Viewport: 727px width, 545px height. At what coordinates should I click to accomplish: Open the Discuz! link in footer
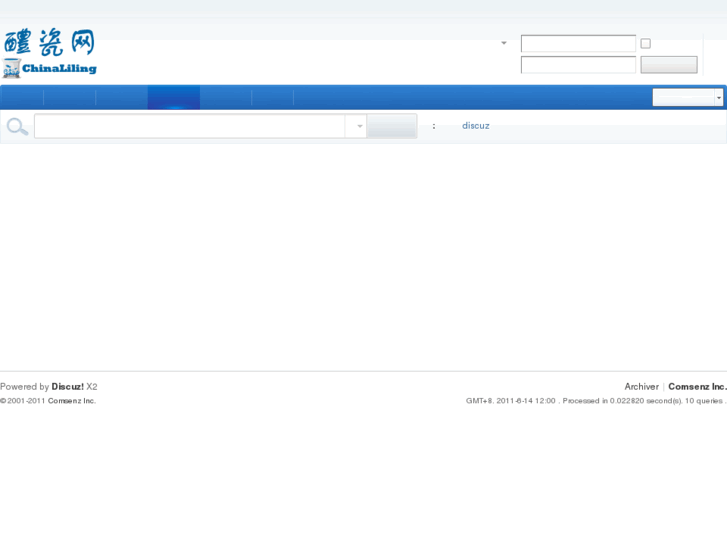point(68,386)
